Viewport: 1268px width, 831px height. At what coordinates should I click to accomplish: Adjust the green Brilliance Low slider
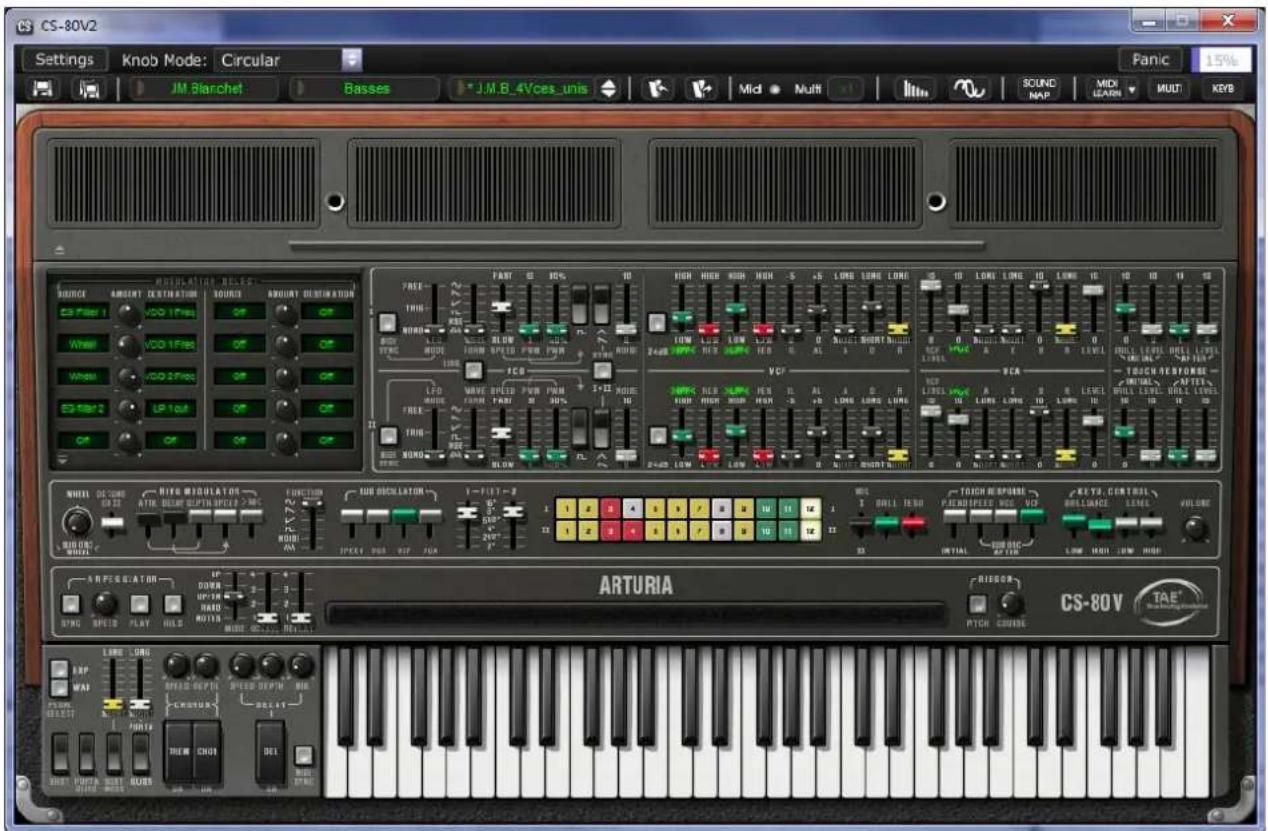pyautogui.click(x=1073, y=519)
